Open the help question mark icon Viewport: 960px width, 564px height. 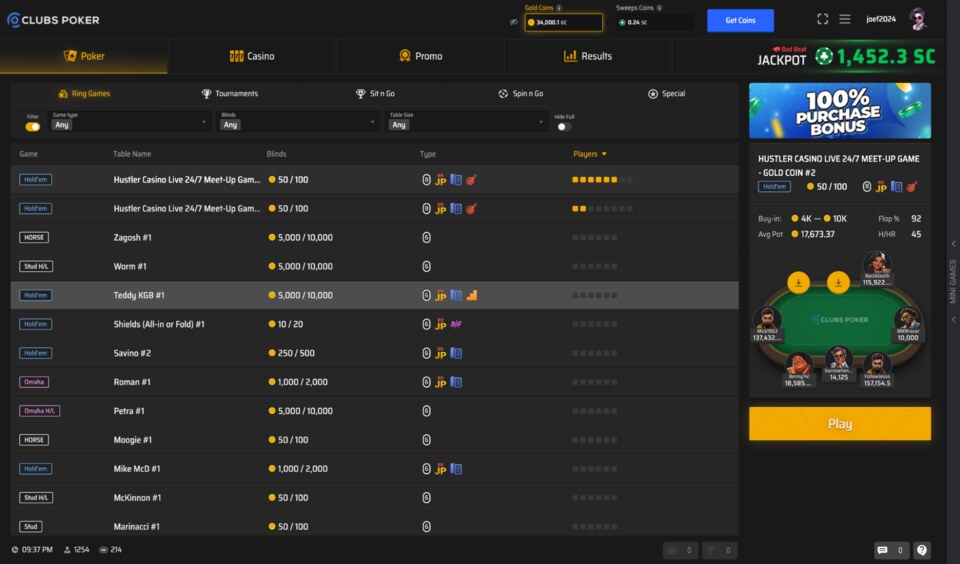coord(922,550)
